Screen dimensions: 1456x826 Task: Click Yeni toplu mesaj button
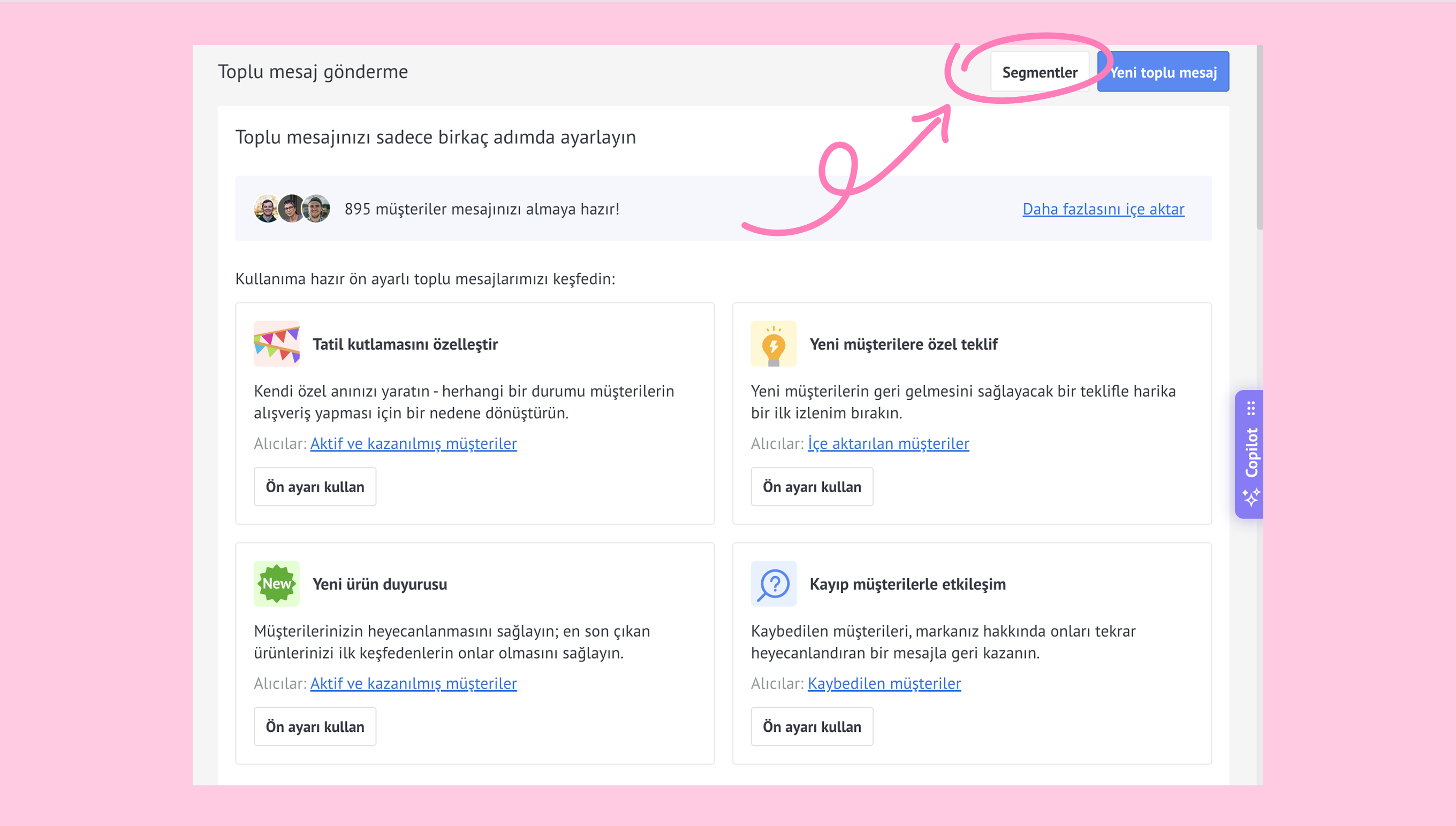coord(1163,72)
